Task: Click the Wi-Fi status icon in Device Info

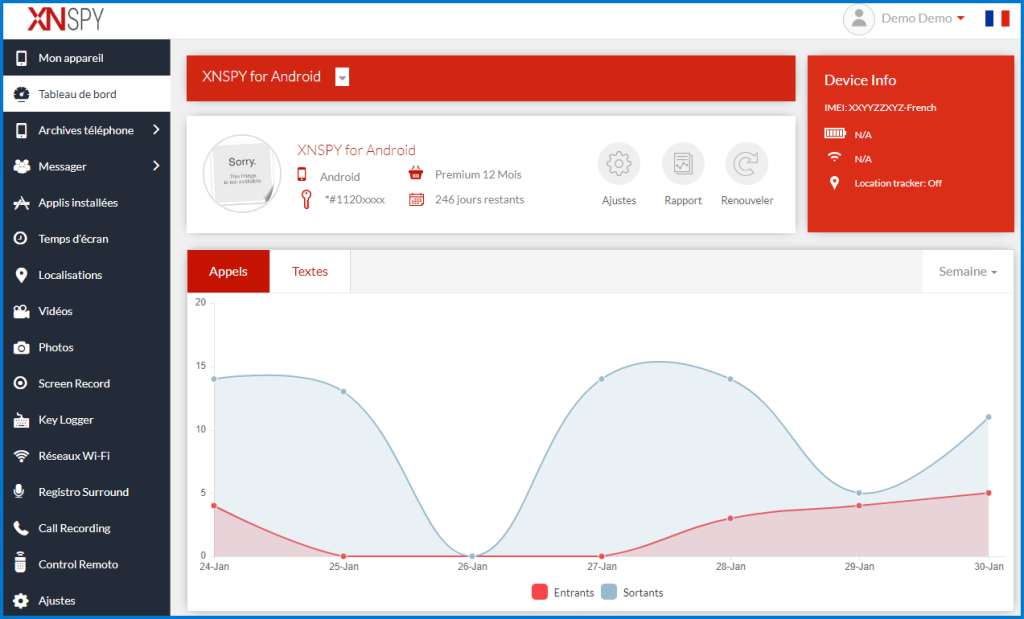Action: click(834, 157)
